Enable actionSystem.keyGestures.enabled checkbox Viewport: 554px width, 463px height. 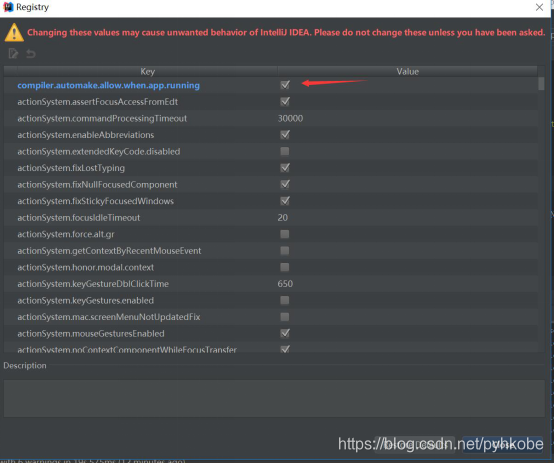click(x=285, y=300)
